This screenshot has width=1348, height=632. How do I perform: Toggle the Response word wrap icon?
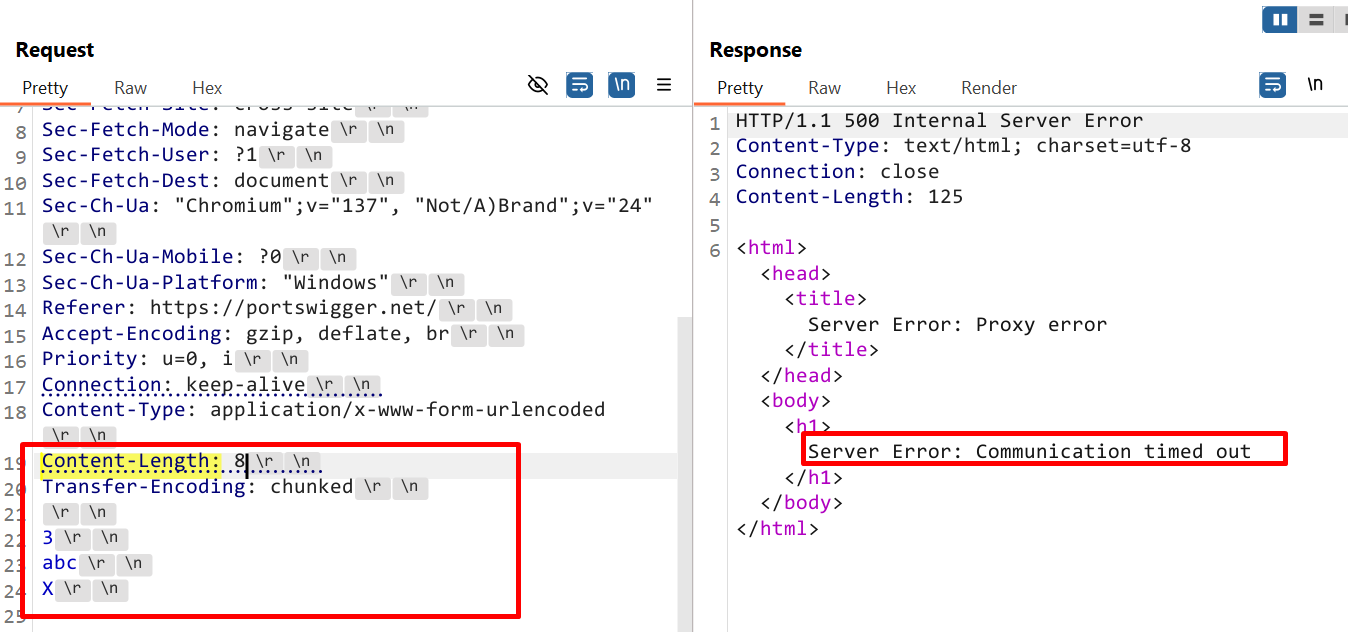click(x=1272, y=85)
